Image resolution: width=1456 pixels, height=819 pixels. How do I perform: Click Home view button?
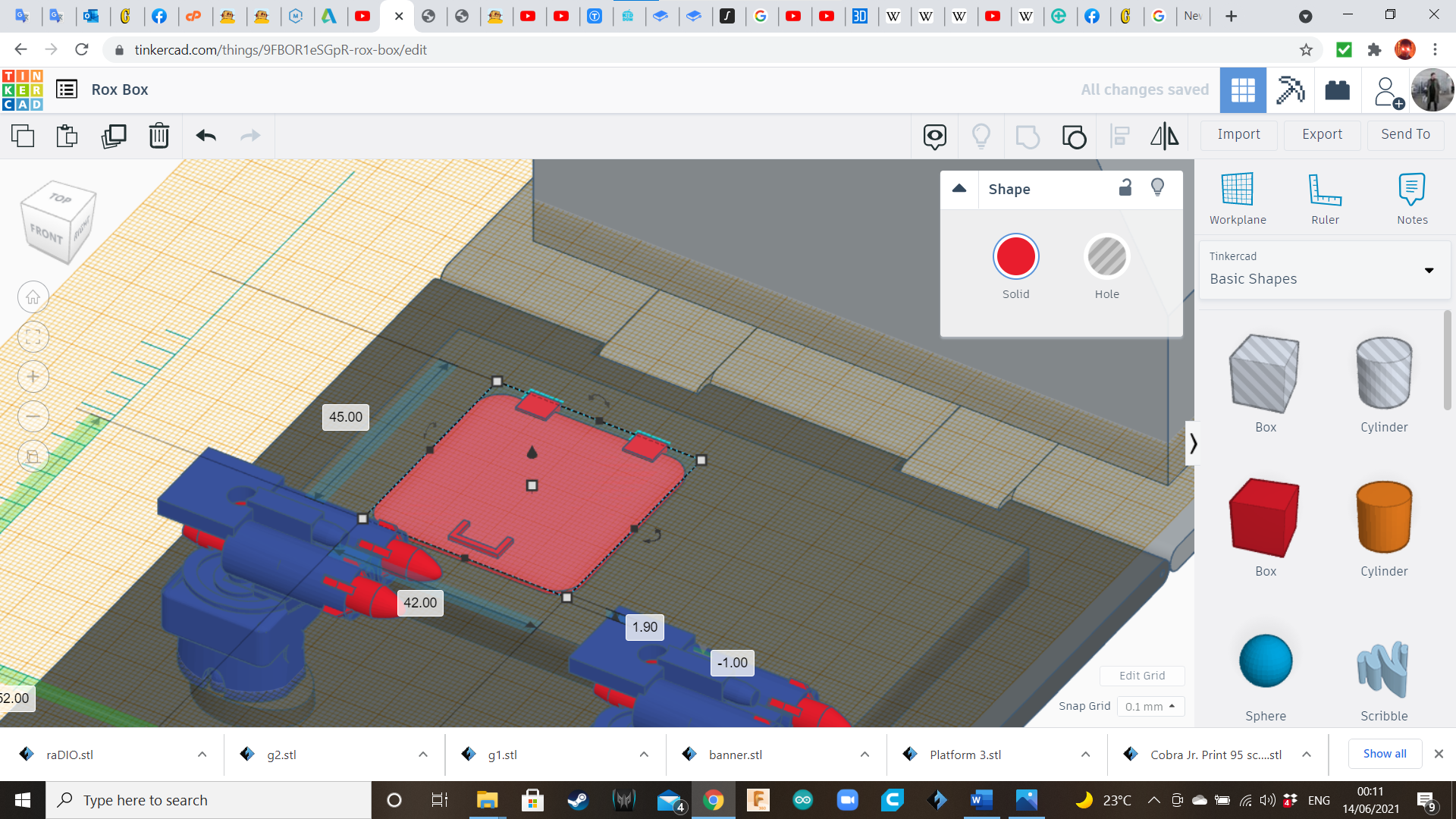click(x=33, y=297)
